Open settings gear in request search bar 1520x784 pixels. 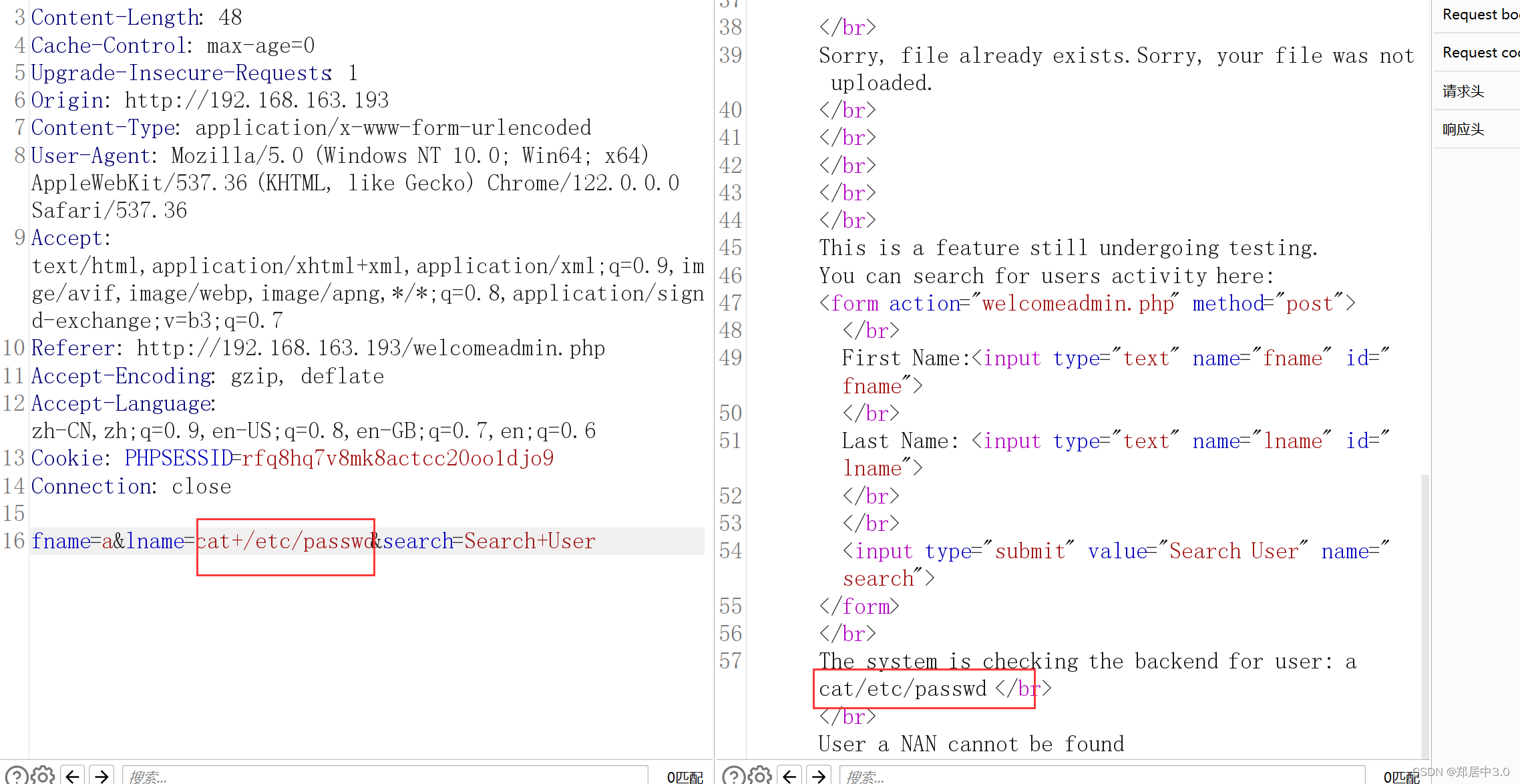[x=43, y=775]
